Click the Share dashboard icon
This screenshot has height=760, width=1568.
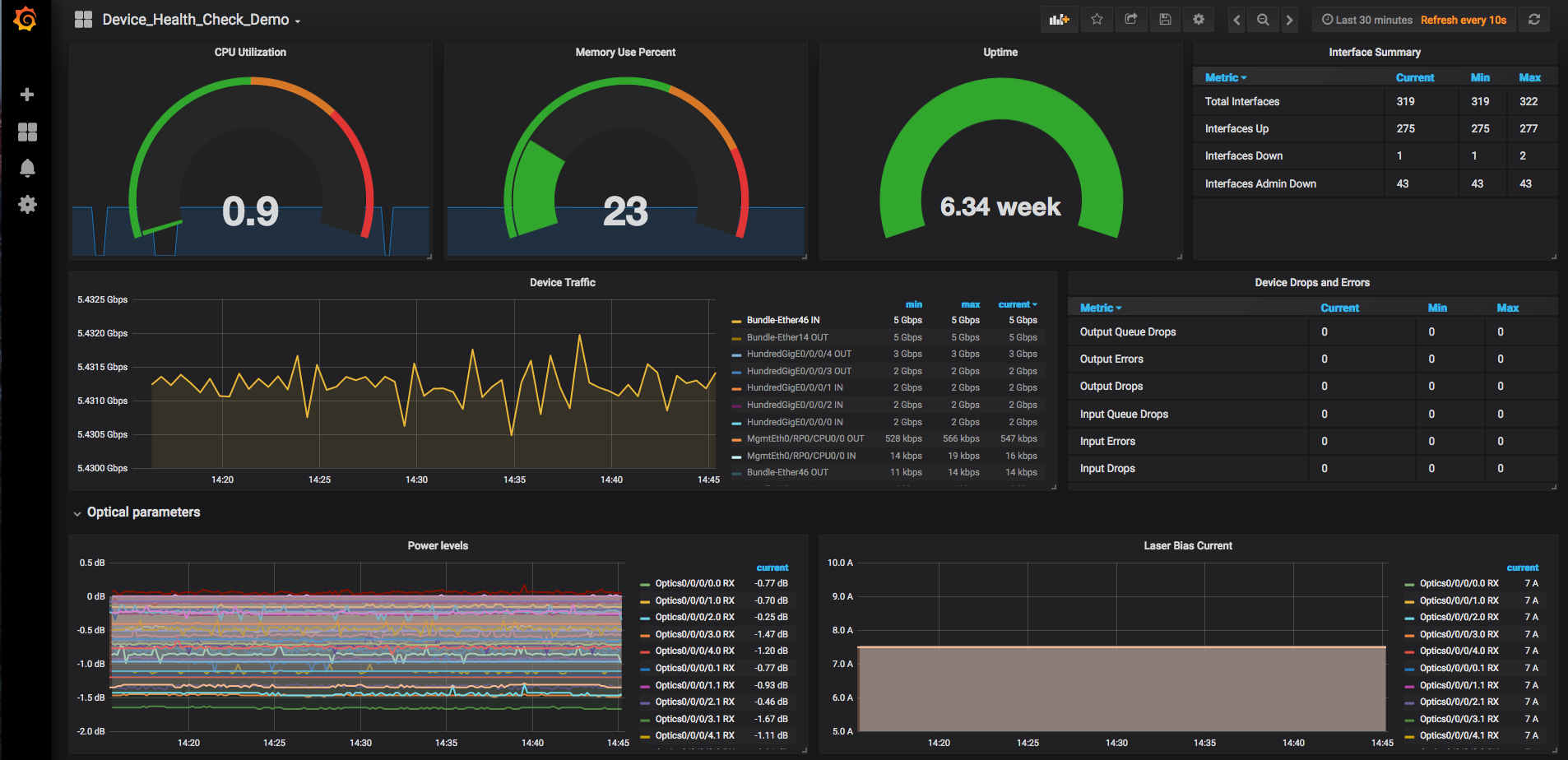point(1131,20)
